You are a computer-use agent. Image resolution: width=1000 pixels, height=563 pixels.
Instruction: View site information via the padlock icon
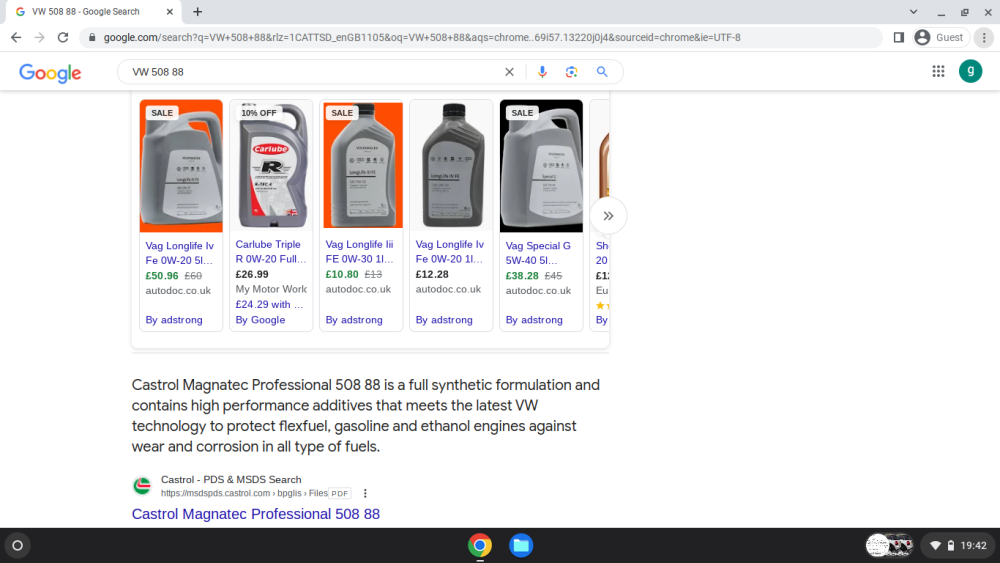[92, 38]
